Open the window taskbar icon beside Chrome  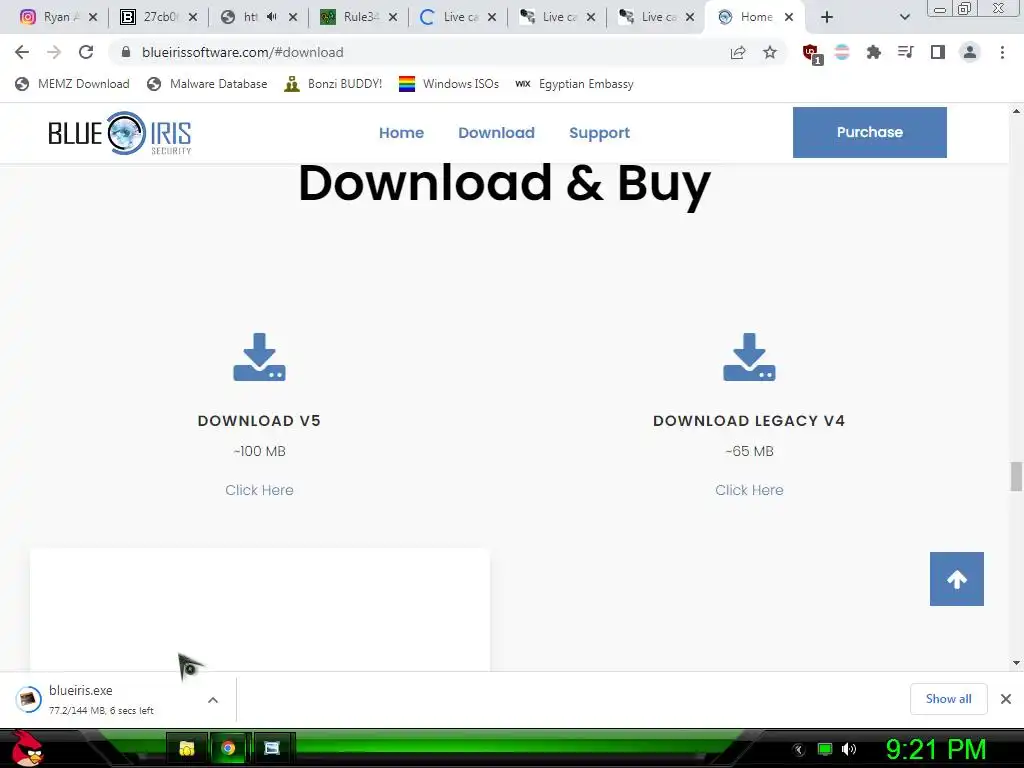pyautogui.click(x=272, y=748)
